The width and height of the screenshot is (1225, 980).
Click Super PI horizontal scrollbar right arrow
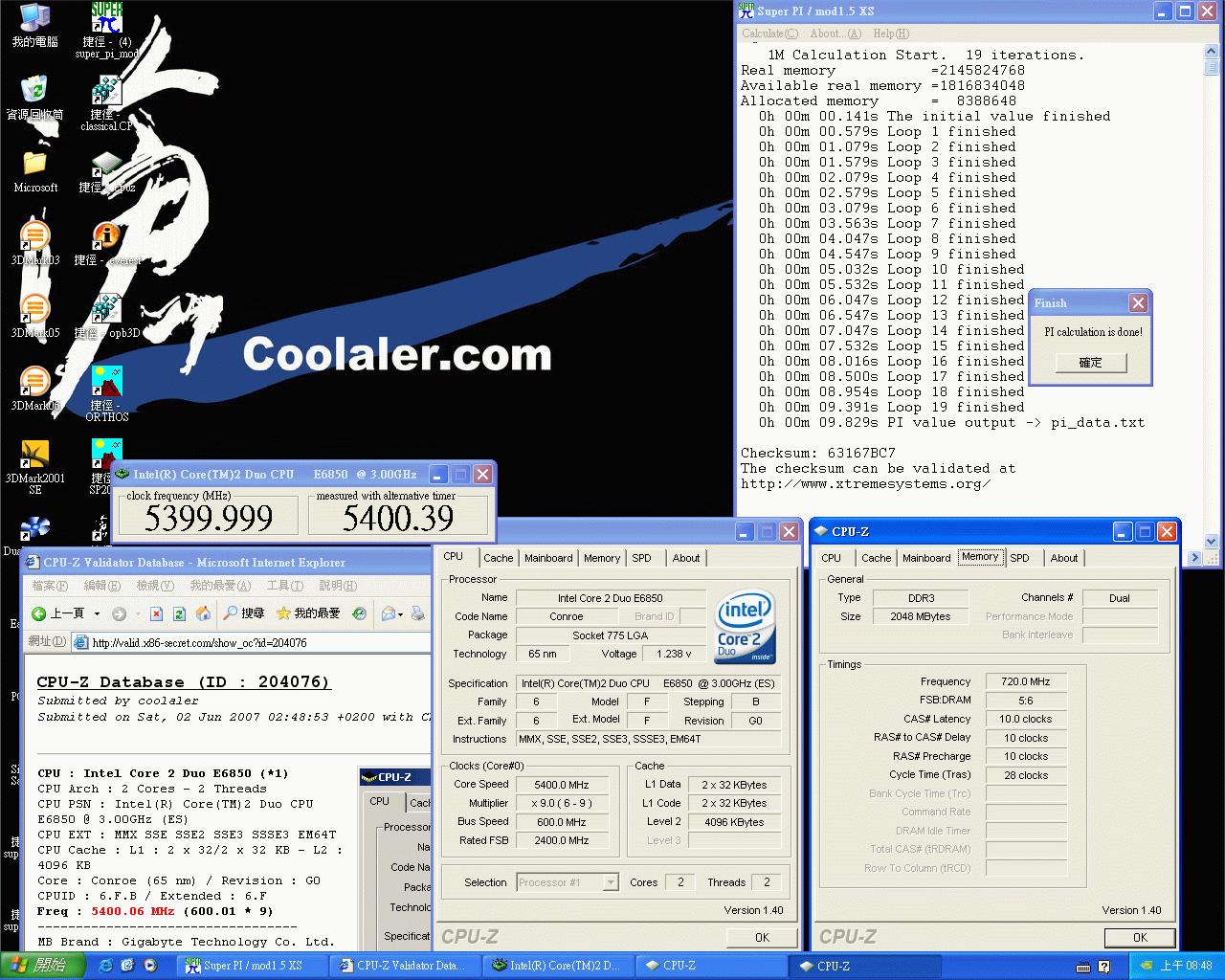[1194, 557]
